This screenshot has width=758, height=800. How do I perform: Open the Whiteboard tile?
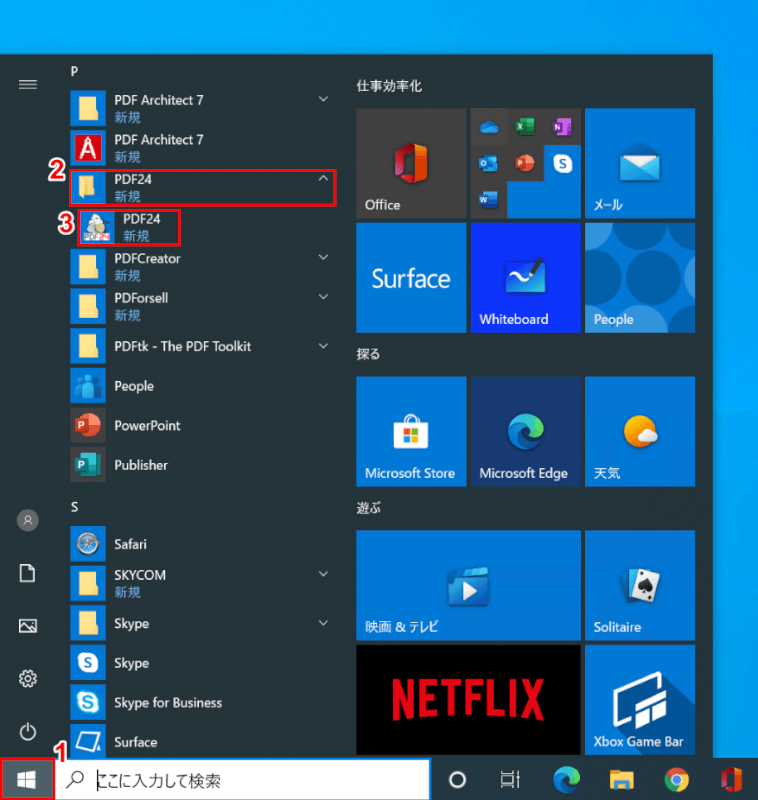pos(525,278)
